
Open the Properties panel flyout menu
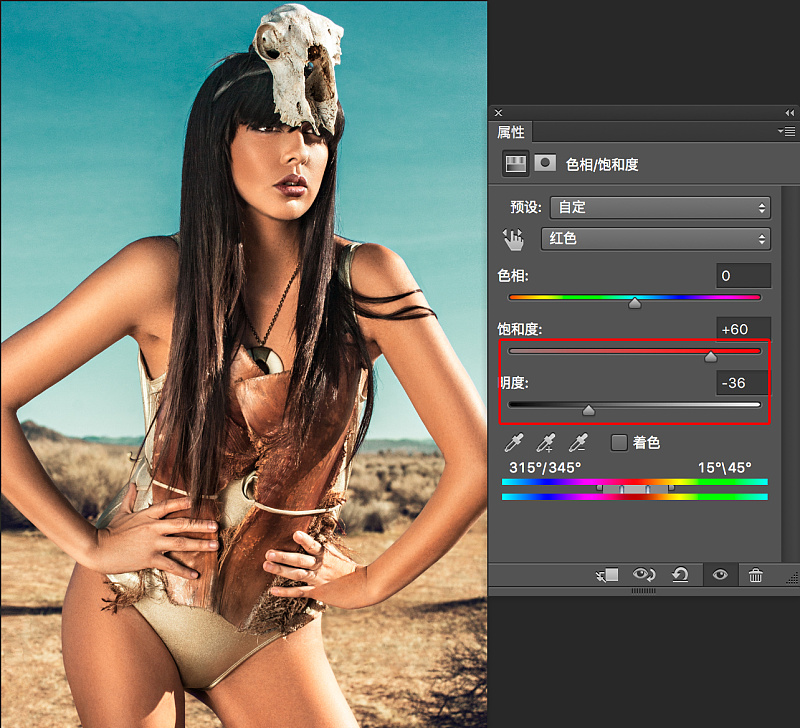click(x=787, y=132)
